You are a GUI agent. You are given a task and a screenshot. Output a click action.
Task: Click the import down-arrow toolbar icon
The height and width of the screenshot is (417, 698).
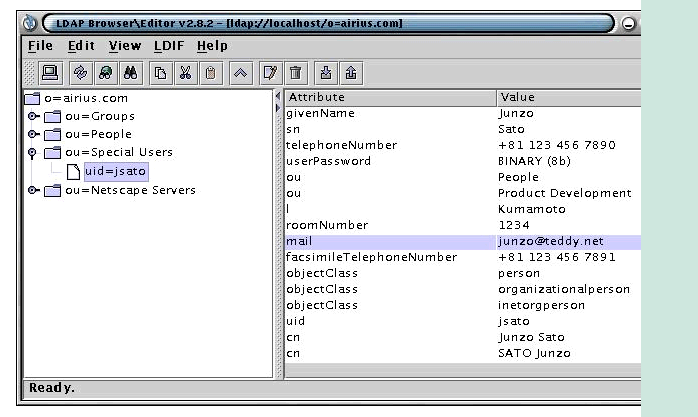pos(325,73)
